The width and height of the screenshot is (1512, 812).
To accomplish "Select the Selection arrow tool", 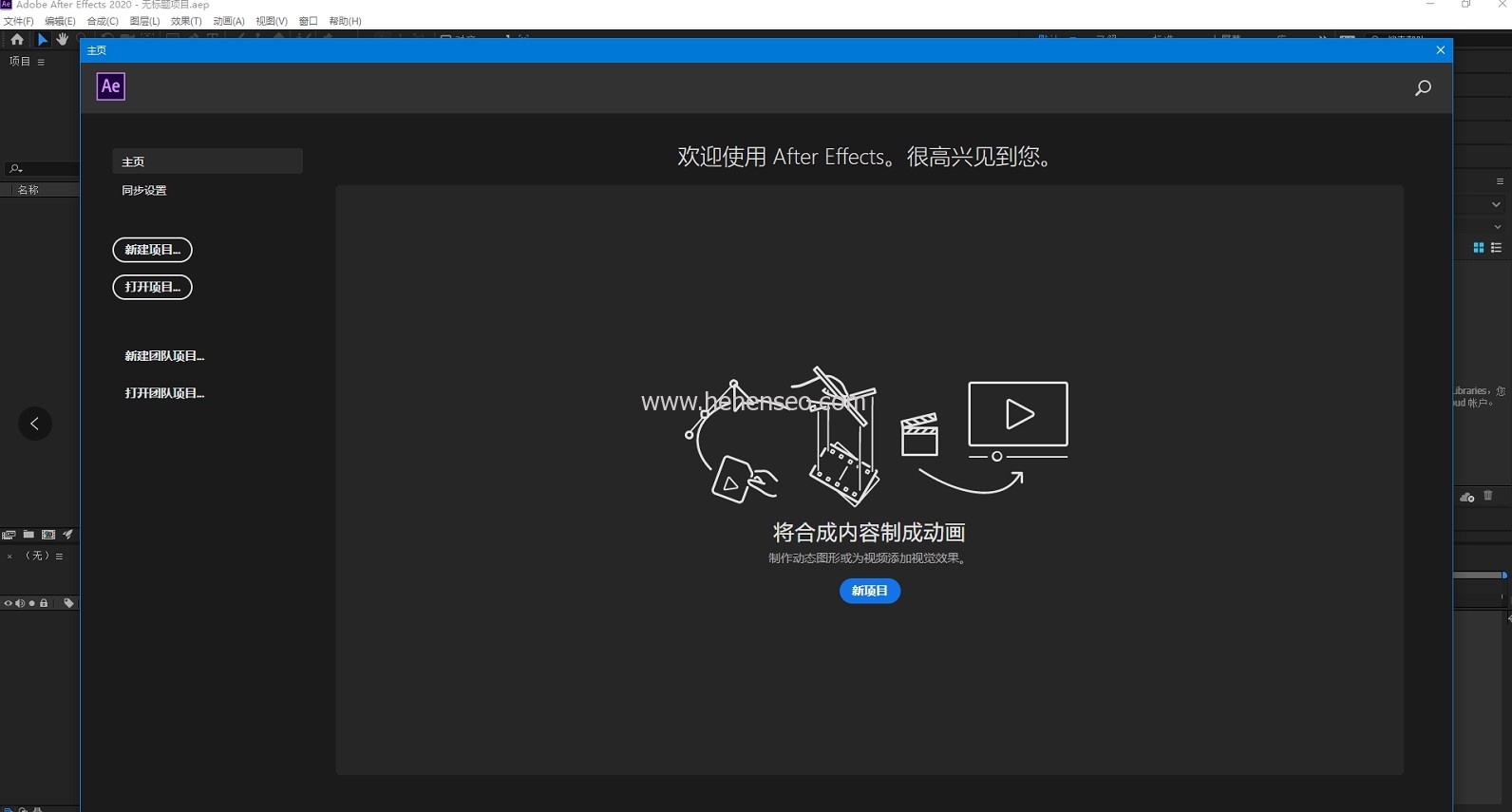I will pyautogui.click(x=42, y=40).
